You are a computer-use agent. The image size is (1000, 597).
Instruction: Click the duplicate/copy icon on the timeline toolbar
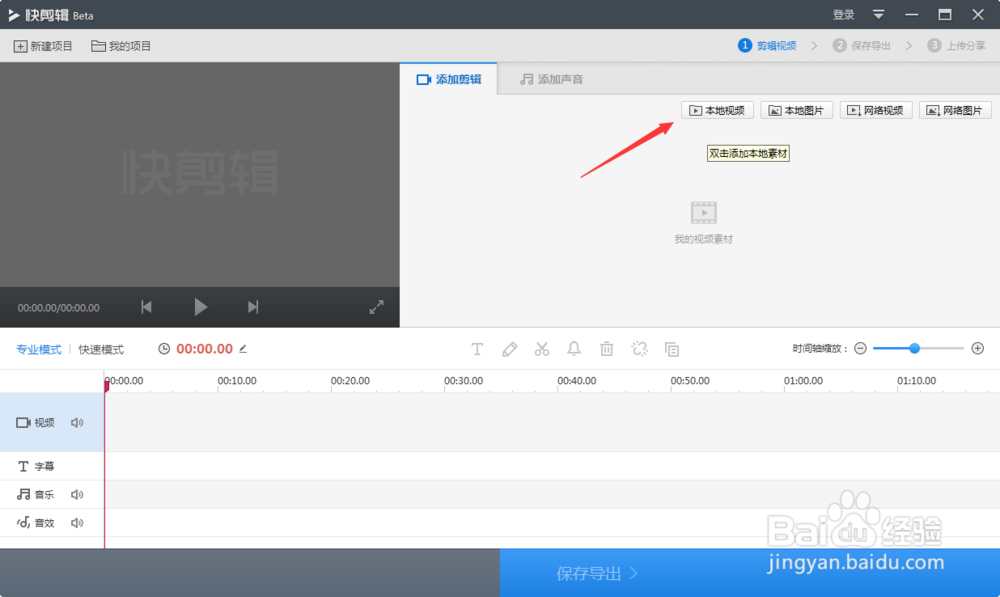672,348
